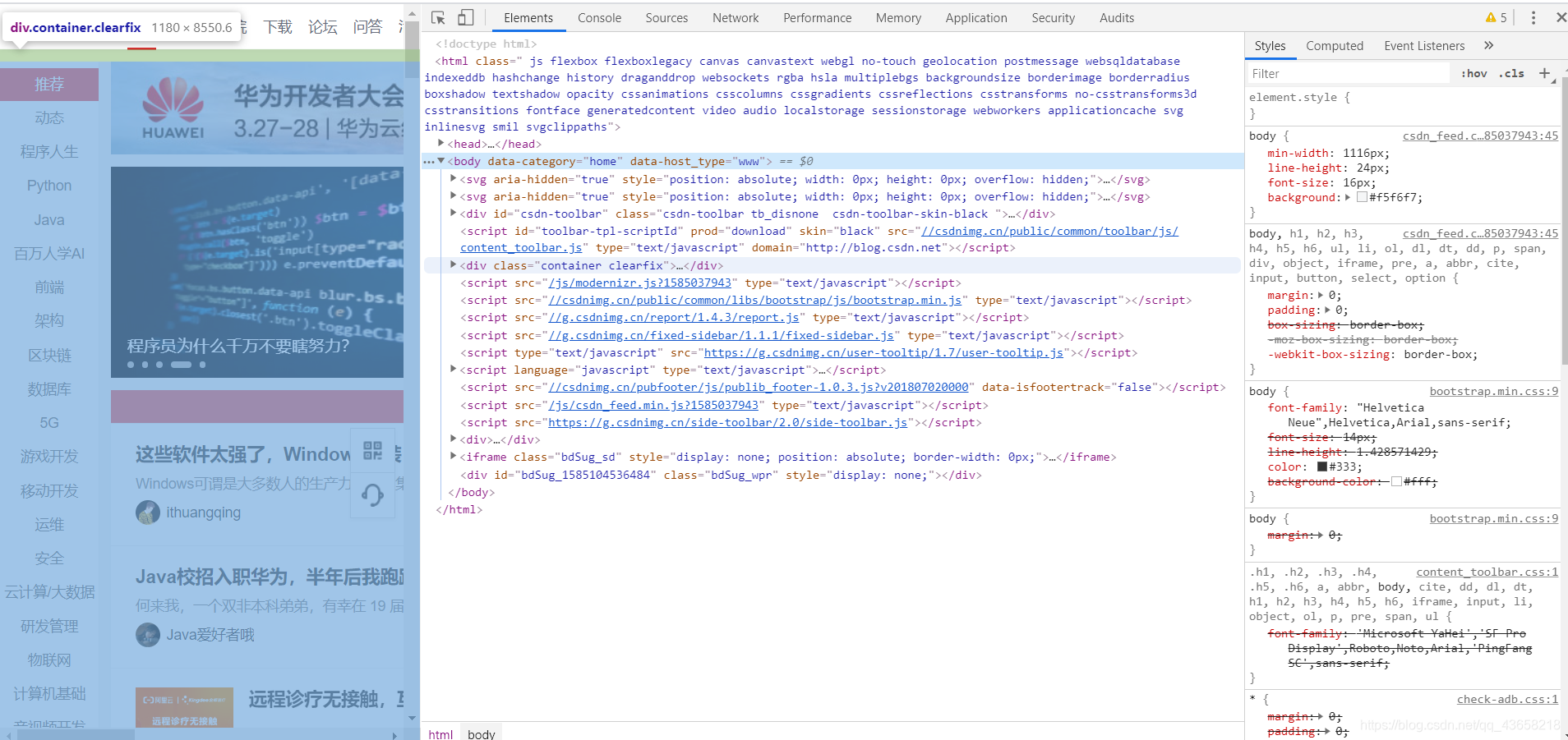The width and height of the screenshot is (1568, 740).
Task: Open the 问答 link in page navigation
Action: tap(368, 27)
